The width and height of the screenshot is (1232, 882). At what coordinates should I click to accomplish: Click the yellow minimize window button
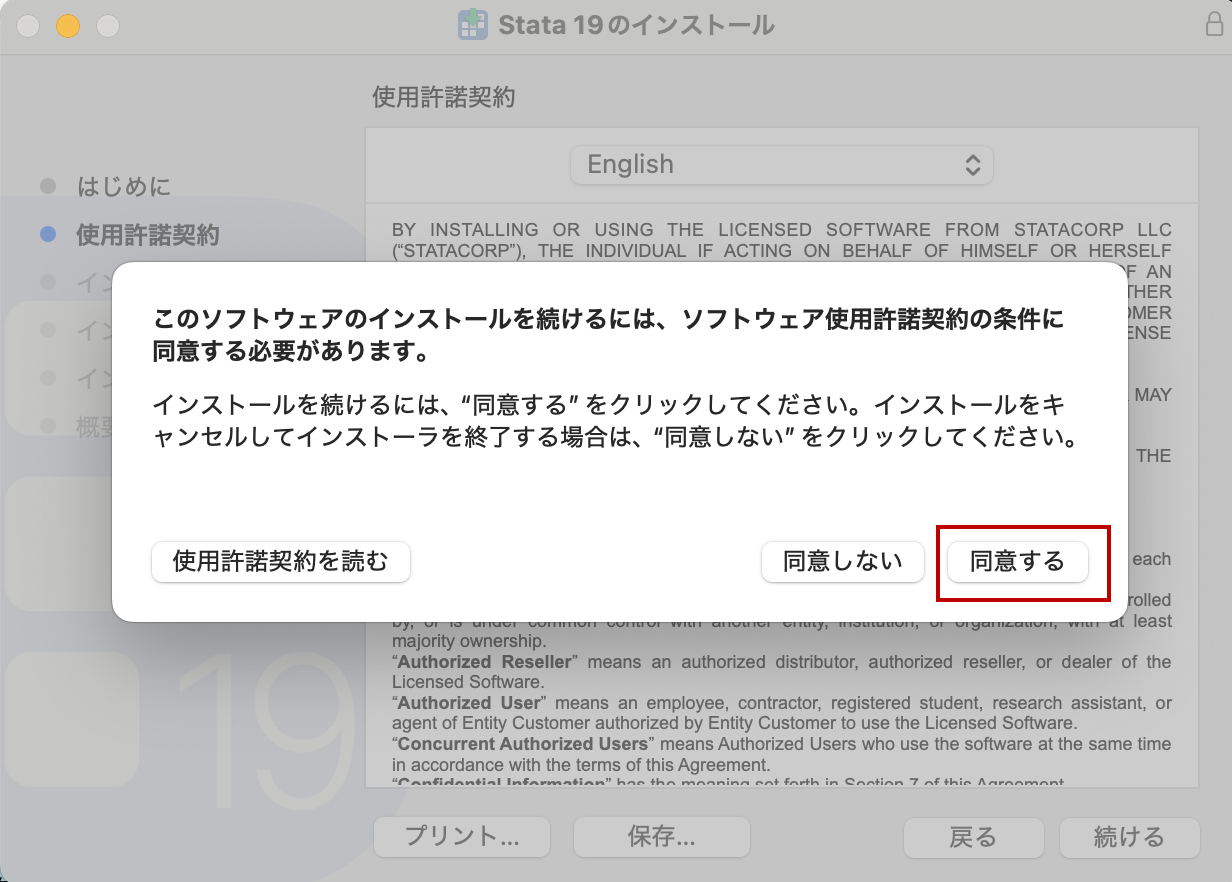tap(67, 26)
